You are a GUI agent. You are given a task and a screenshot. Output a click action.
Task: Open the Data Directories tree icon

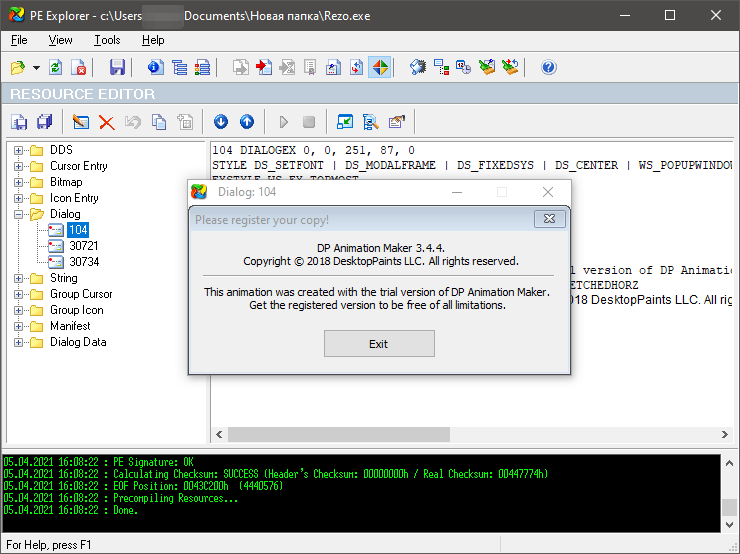179,67
